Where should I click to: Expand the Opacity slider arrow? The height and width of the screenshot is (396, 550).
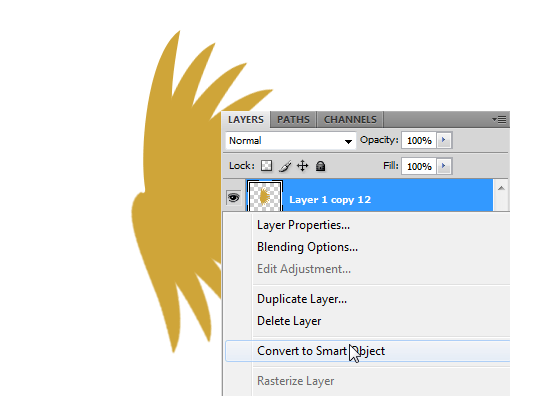[x=444, y=140]
